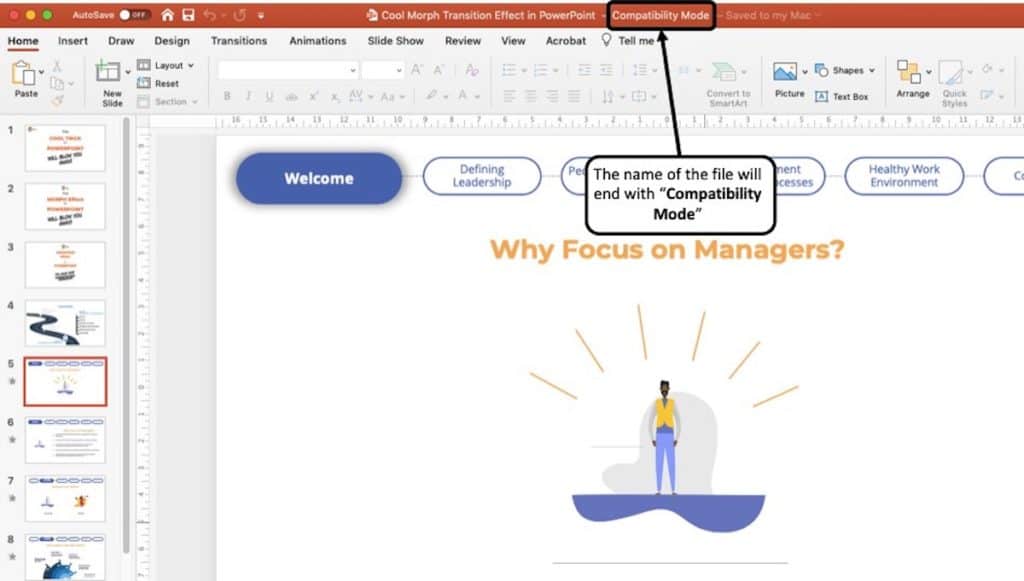
Task: Open the Acrobat ribbon tab
Action: [x=565, y=41]
